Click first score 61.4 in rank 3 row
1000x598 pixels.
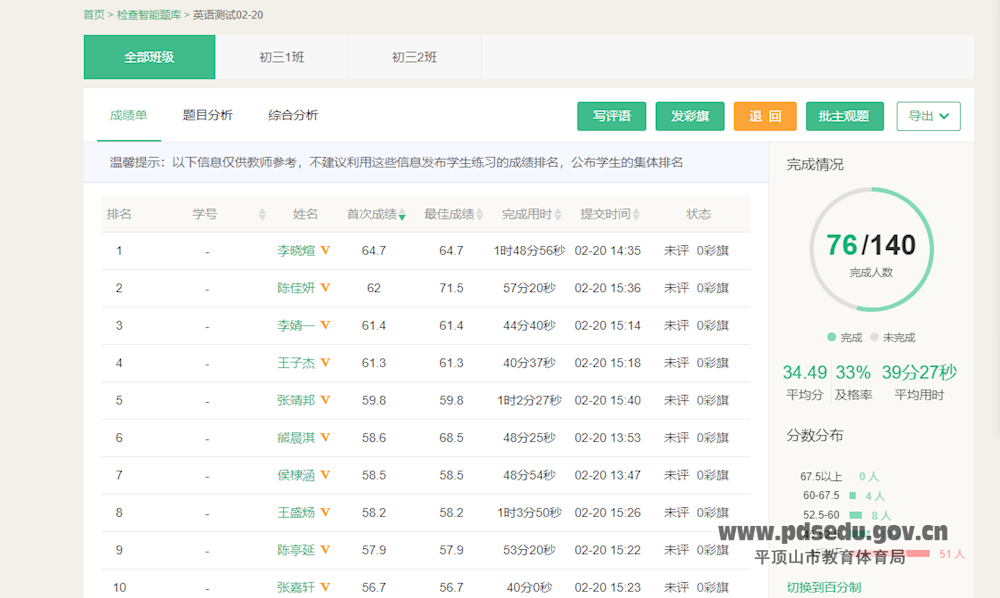(374, 326)
